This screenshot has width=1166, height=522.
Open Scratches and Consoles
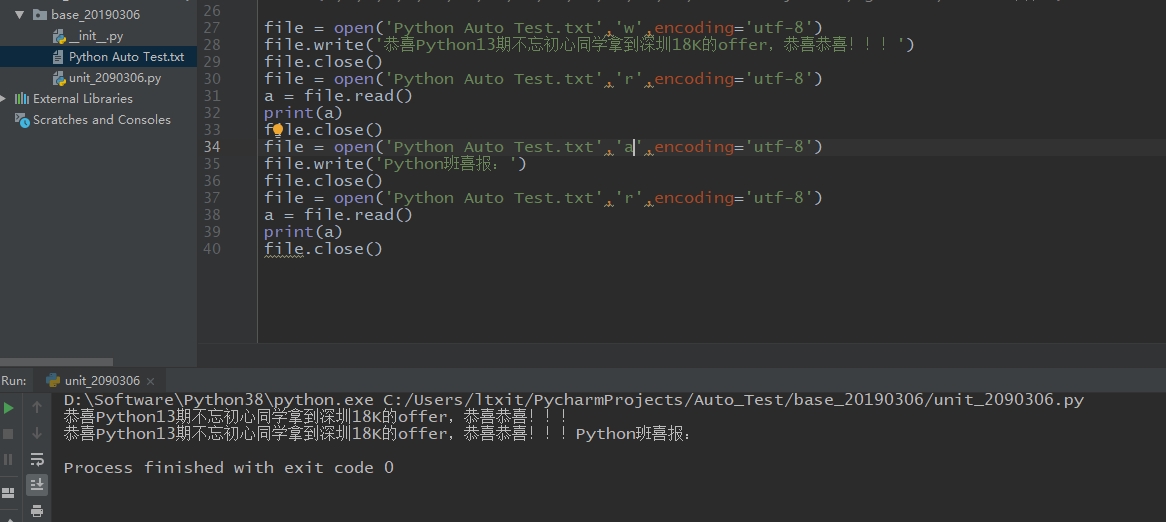[x=101, y=120]
